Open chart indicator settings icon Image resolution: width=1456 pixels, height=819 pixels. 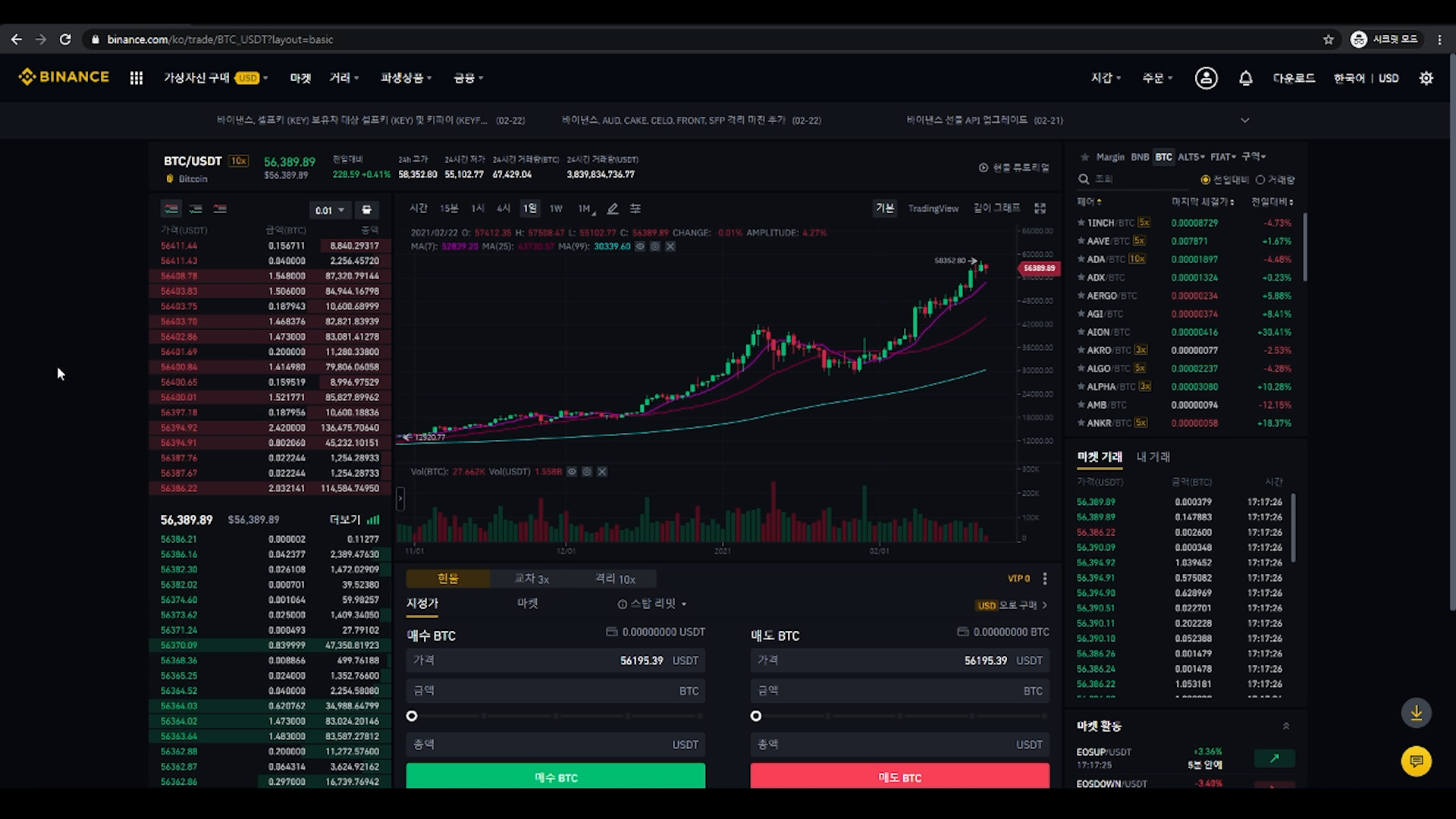(635, 209)
